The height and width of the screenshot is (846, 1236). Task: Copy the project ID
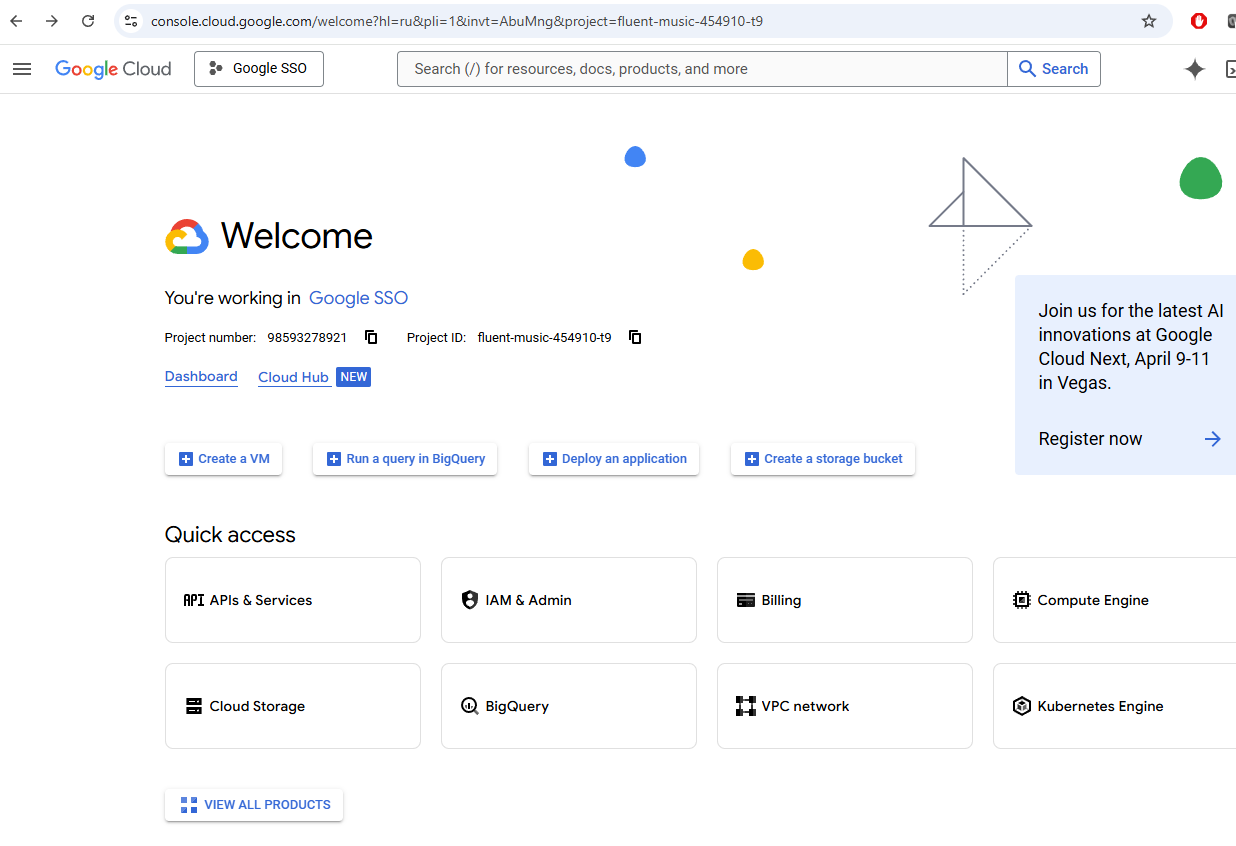tap(635, 337)
